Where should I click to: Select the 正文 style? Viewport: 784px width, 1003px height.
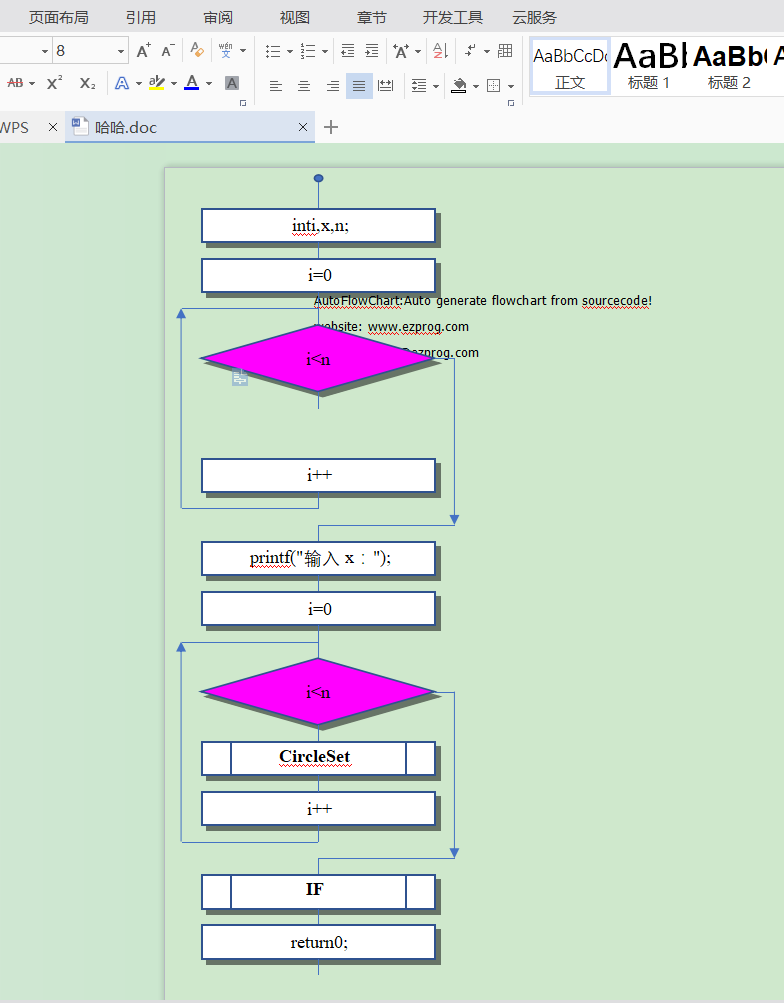coord(570,66)
